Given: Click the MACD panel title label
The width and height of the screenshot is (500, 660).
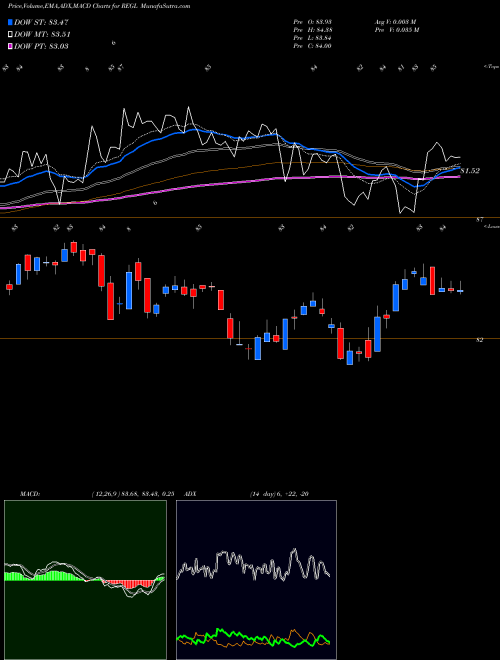Looking at the screenshot, I should click(x=30, y=494).
